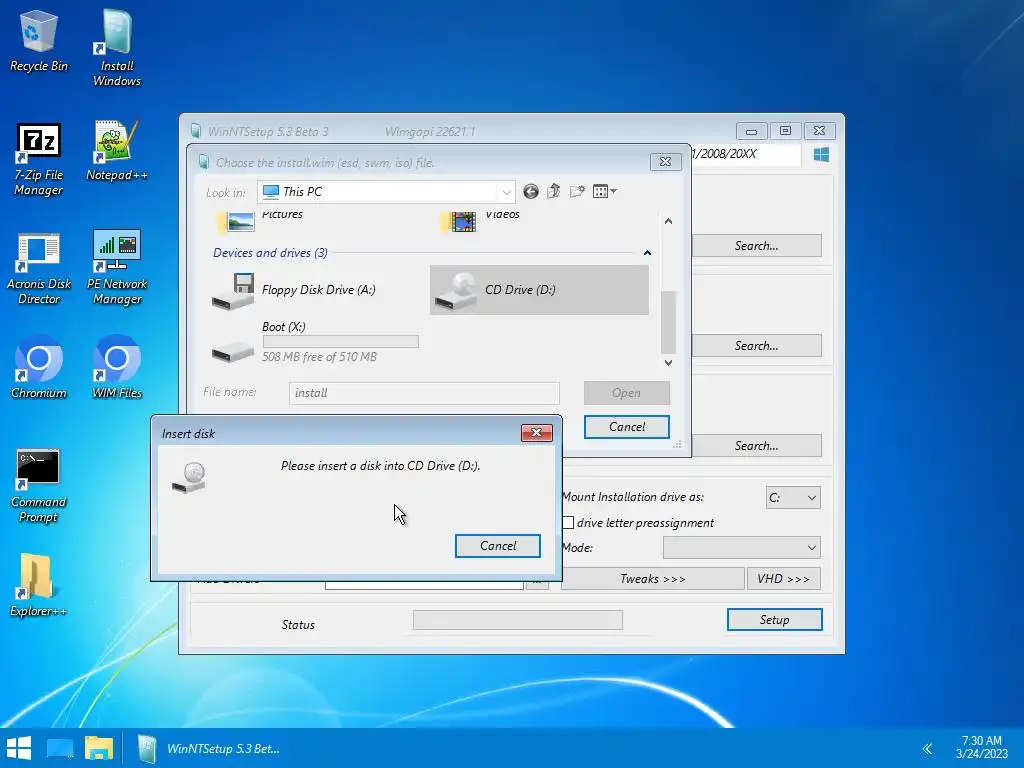Click the Windows logo icon in WinNTSetup
The width and height of the screenshot is (1024, 768).
(822, 155)
